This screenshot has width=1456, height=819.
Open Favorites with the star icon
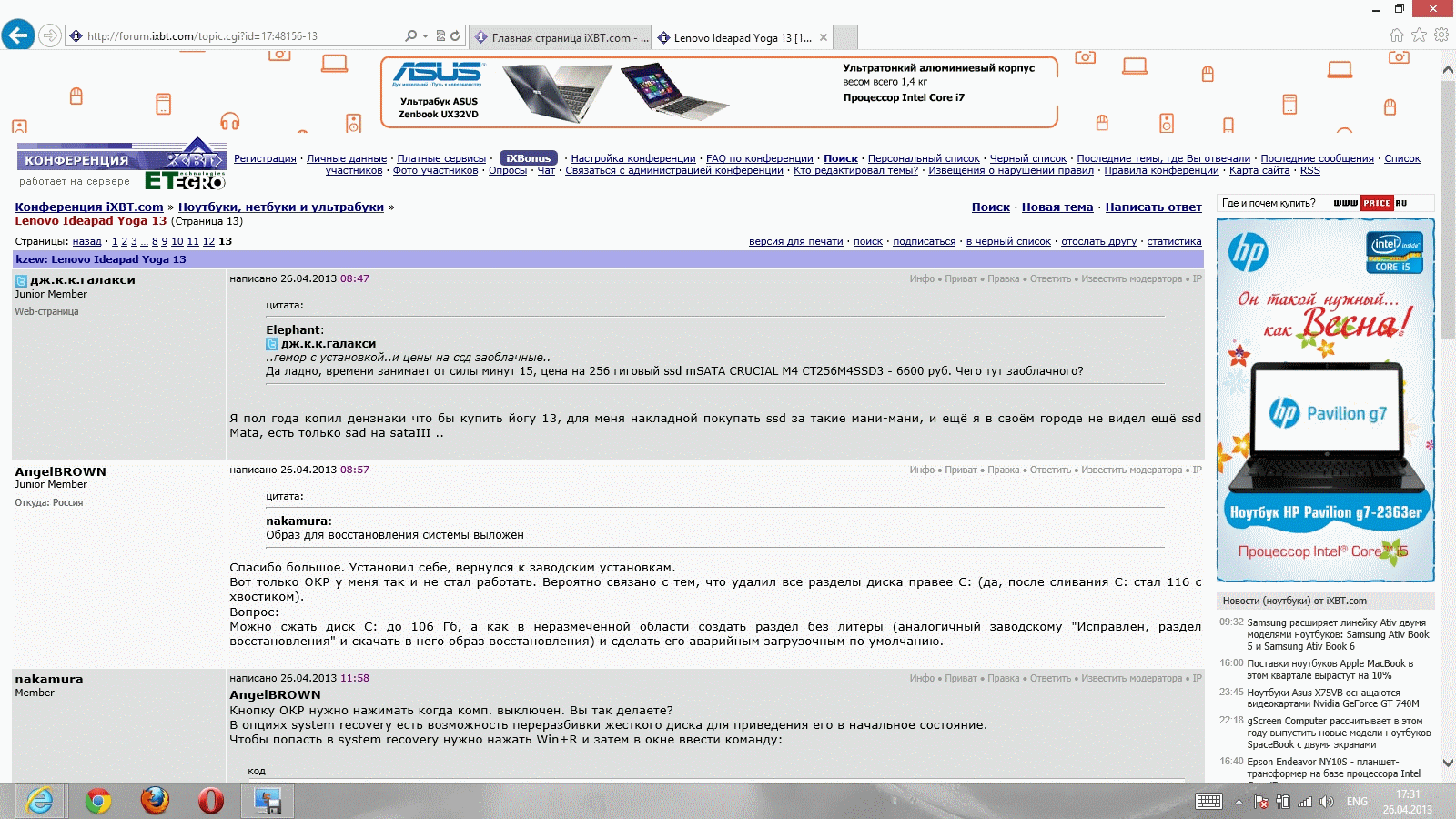click(1419, 35)
